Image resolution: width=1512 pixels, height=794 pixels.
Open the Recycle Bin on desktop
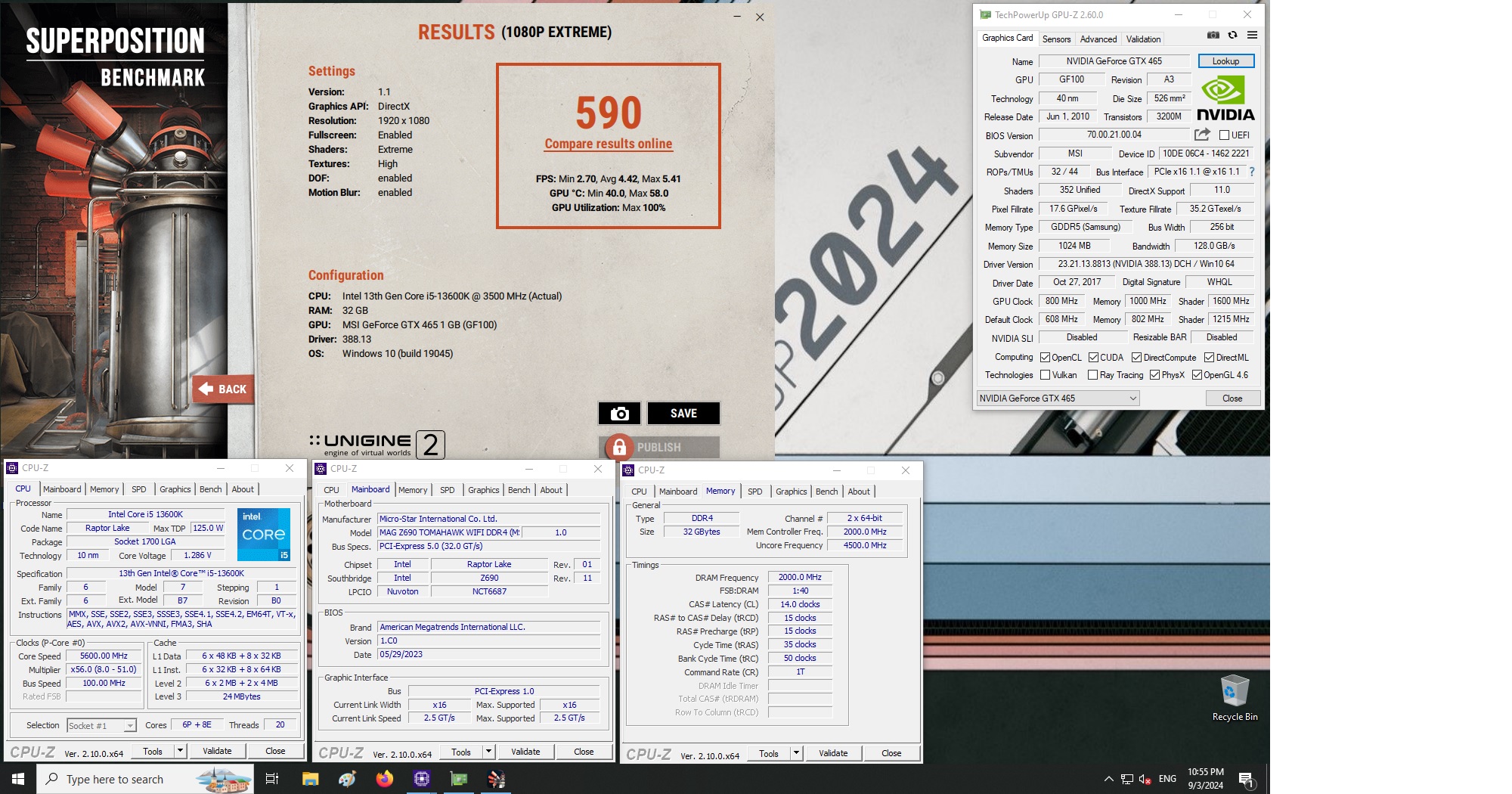[1235, 697]
